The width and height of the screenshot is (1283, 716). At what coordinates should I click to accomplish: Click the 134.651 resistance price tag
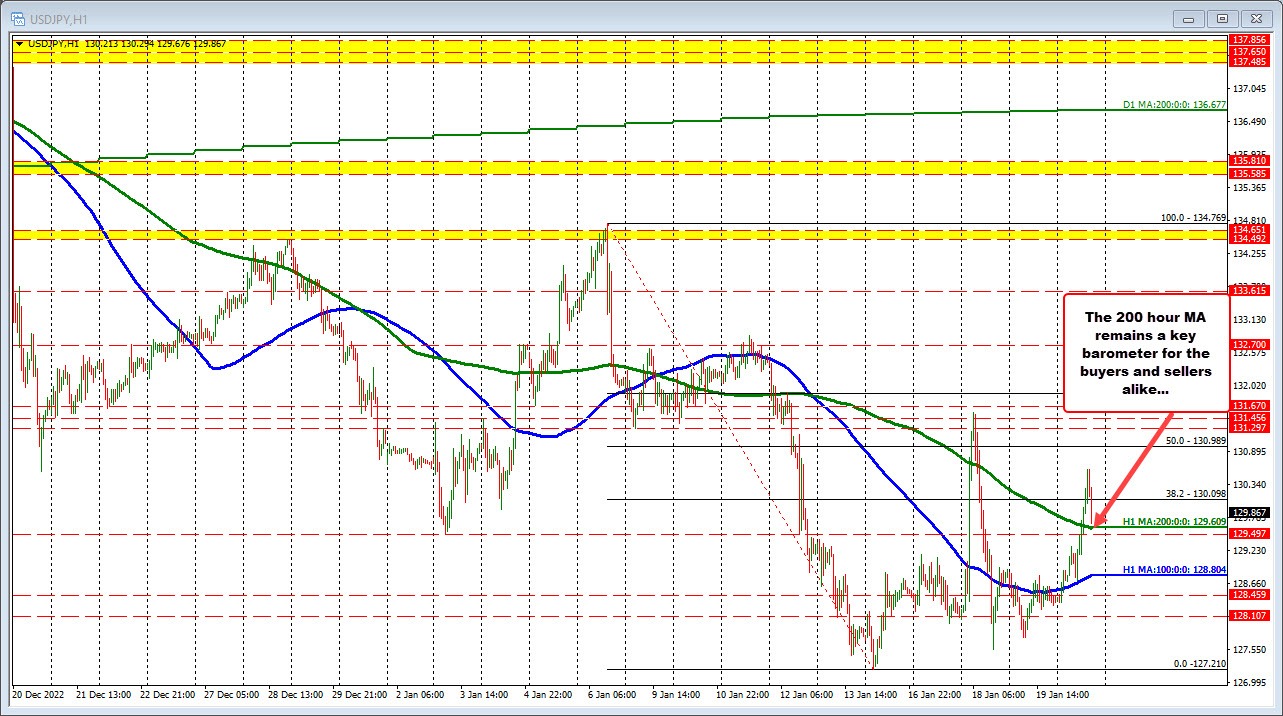(x=1250, y=230)
